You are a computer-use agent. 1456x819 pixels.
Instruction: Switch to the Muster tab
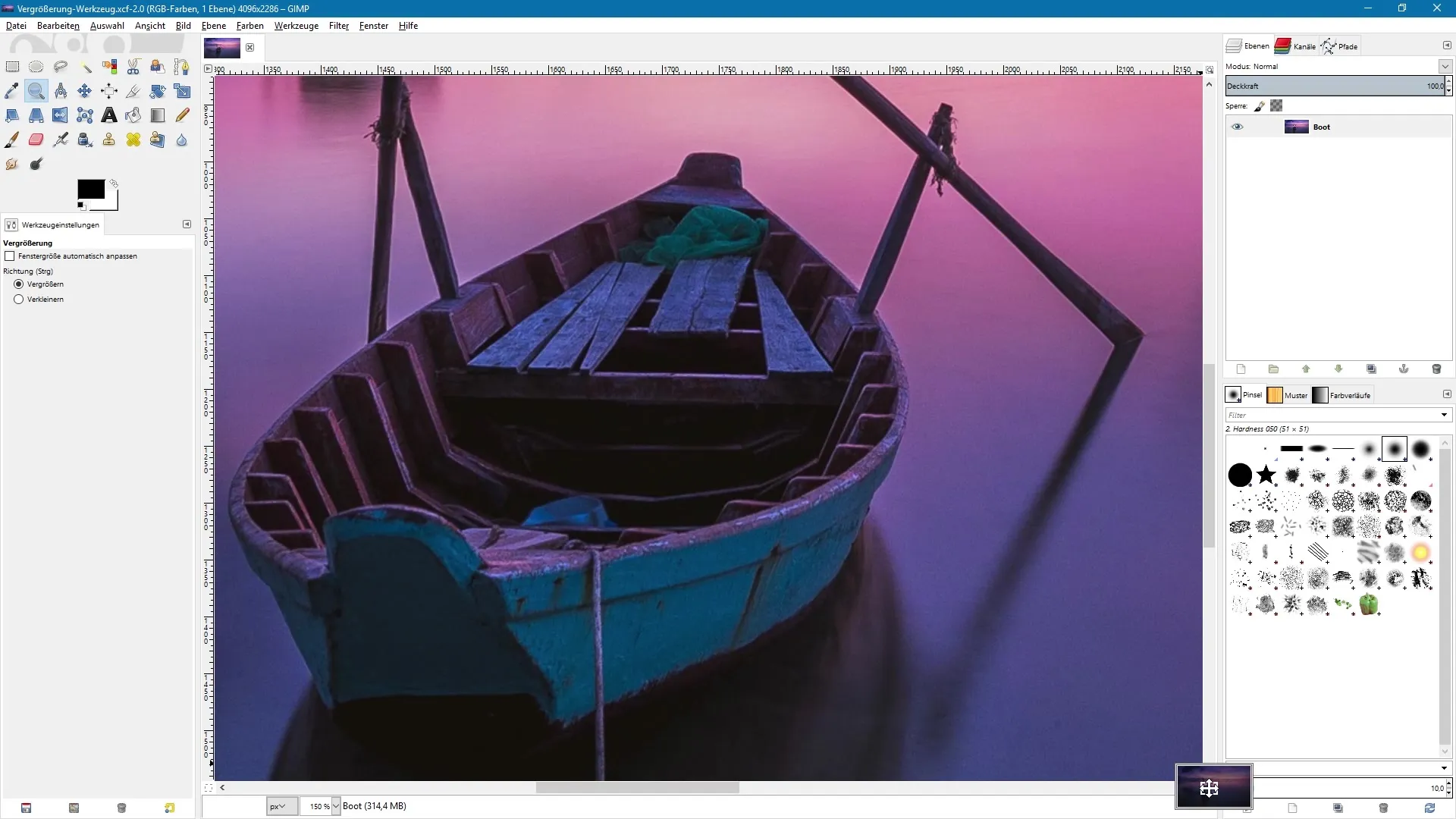click(x=1288, y=395)
